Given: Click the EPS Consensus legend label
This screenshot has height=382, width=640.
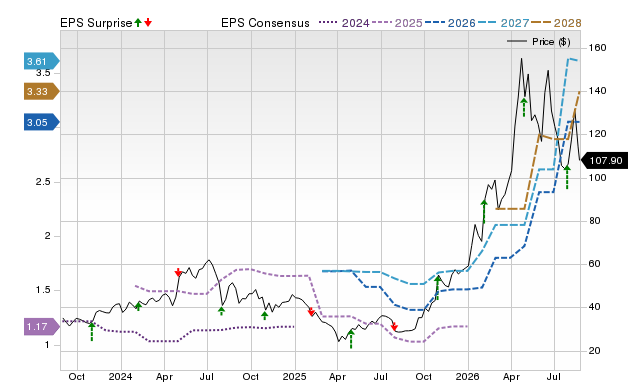Looking at the screenshot, I should pos(265,23).
